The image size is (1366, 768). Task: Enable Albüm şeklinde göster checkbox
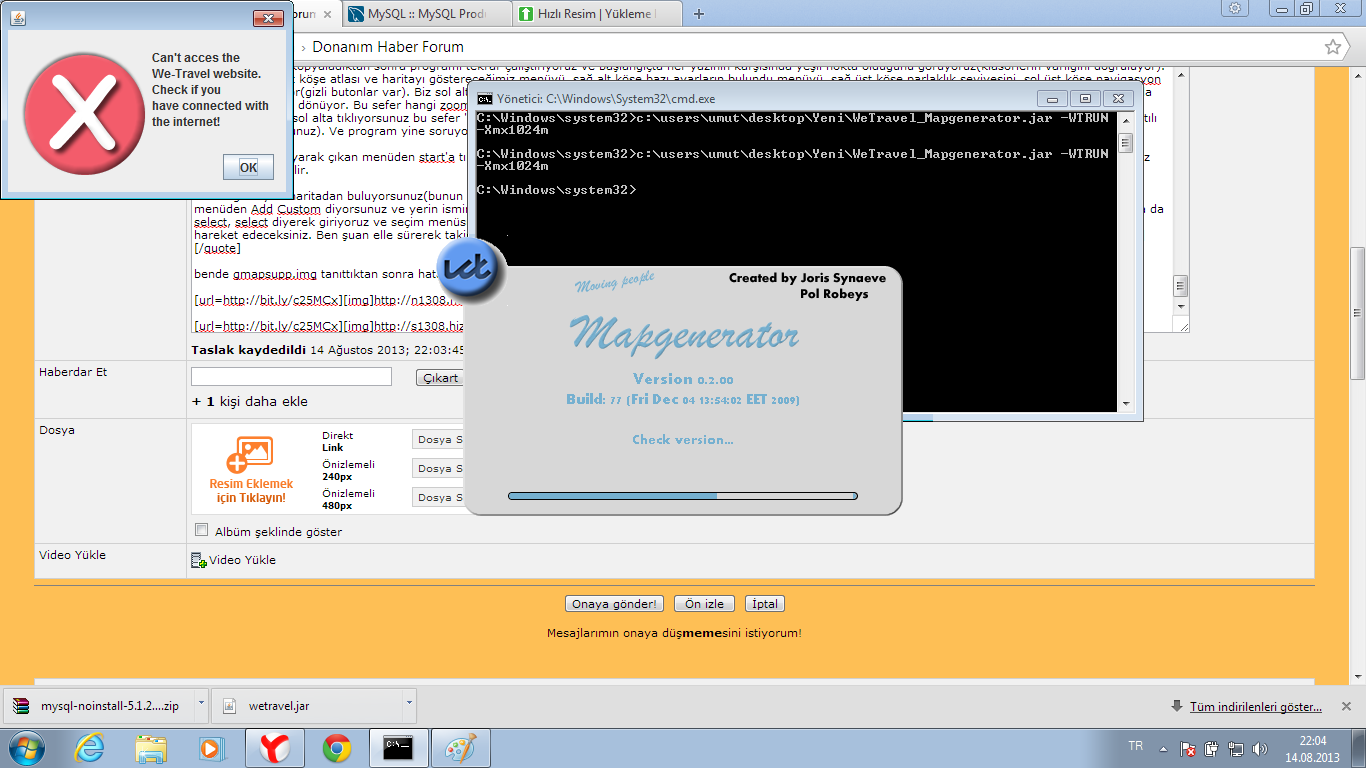202,530
